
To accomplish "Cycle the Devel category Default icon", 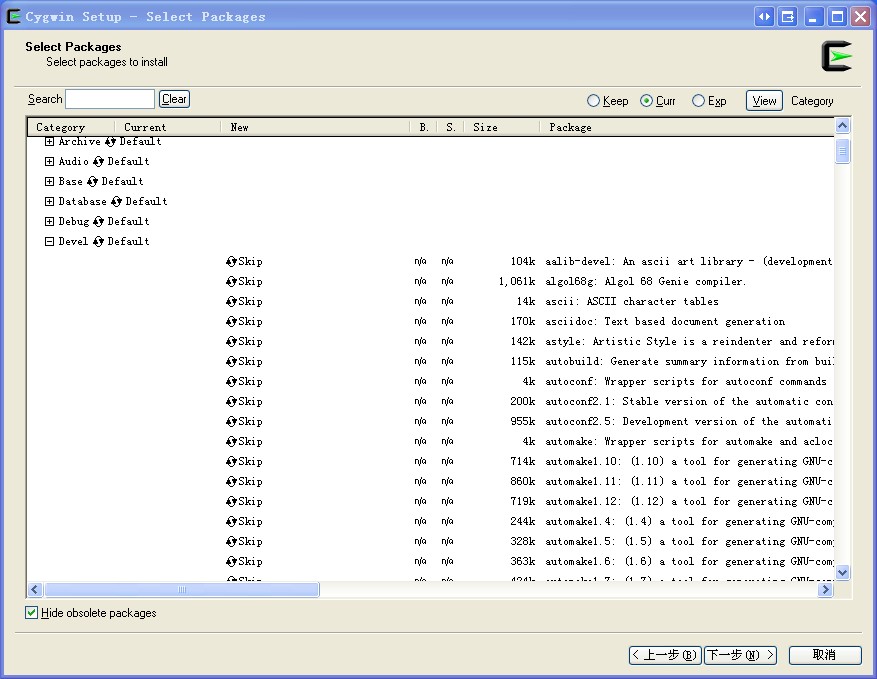I will coord(99,241).
